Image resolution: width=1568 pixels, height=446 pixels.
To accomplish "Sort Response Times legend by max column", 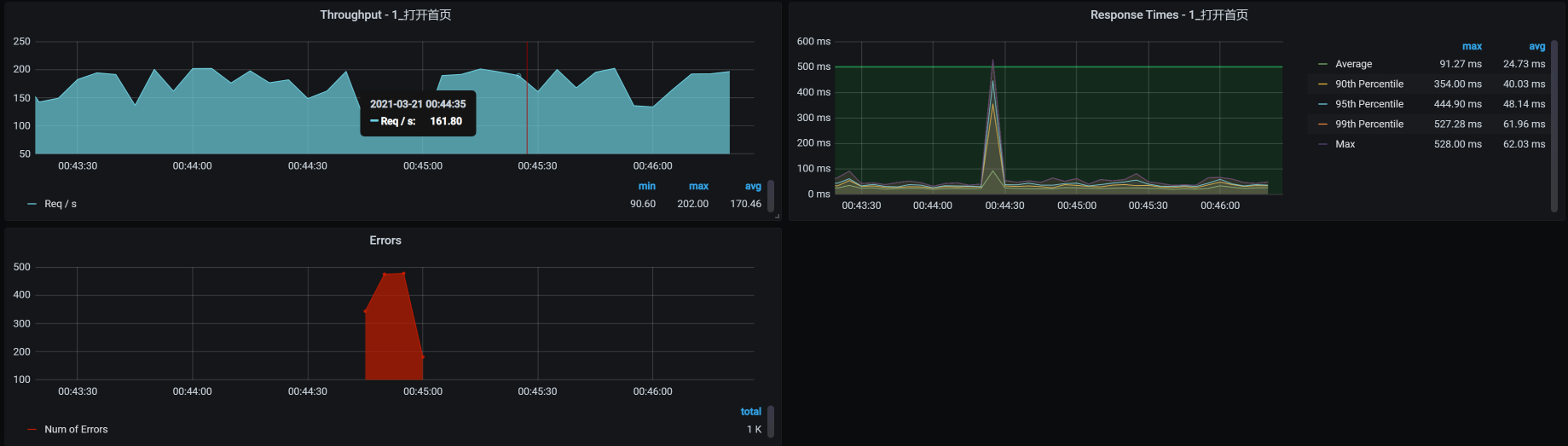I will coord(1471,46).
